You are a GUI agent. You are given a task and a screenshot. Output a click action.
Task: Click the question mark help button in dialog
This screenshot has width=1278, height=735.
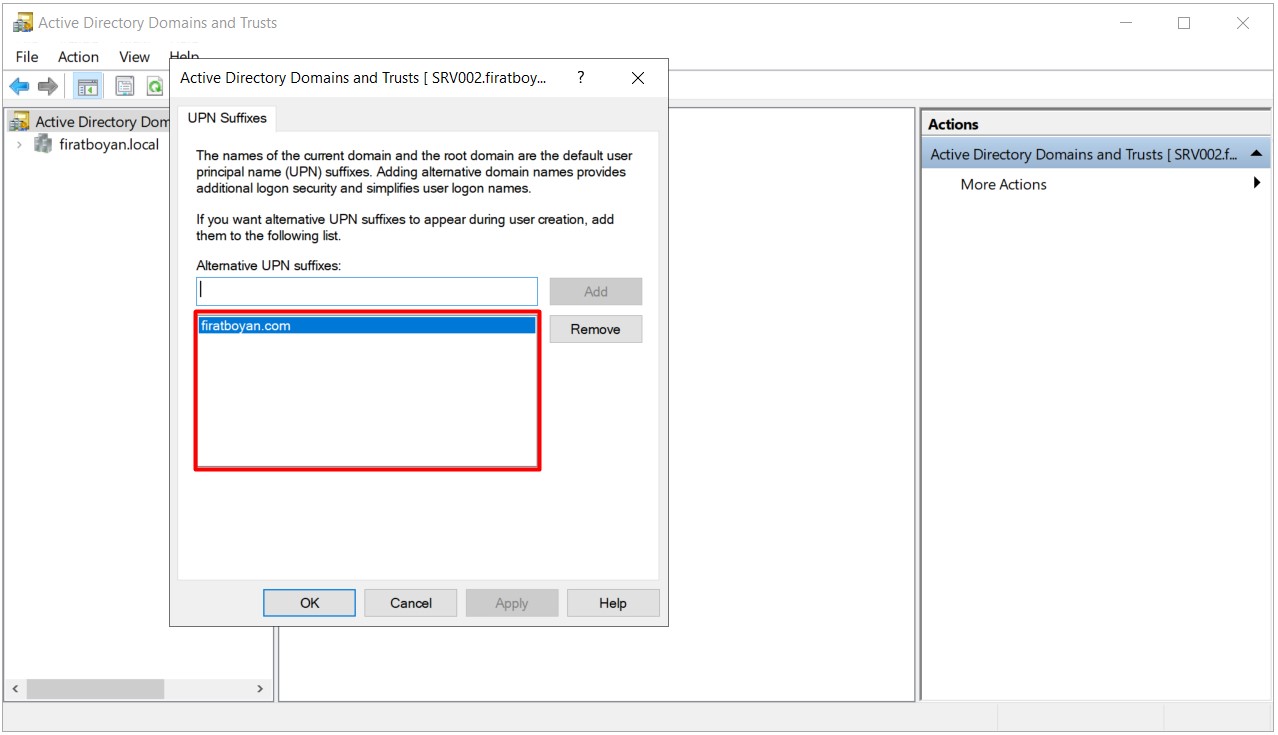coord(581,77)
